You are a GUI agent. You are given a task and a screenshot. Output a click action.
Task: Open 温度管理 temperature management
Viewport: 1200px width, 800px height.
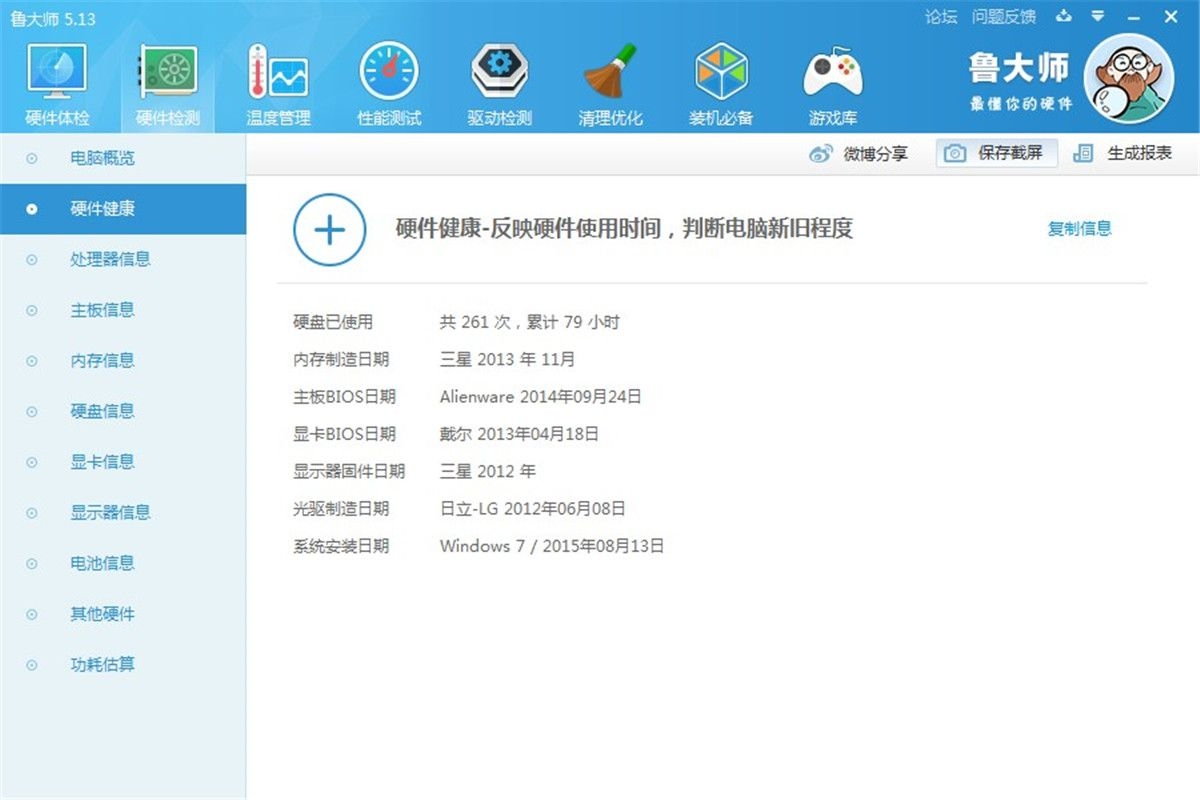[x=278, y=85]
